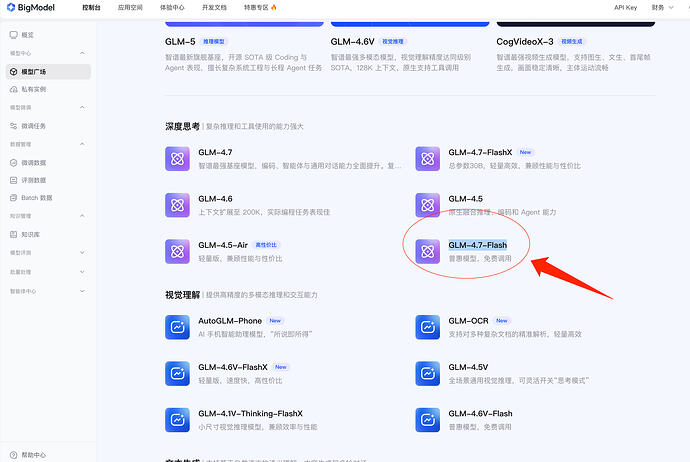Click the GLM-4.5 model icon
Viewport: 690px width, 462px height.
(428, 205)
